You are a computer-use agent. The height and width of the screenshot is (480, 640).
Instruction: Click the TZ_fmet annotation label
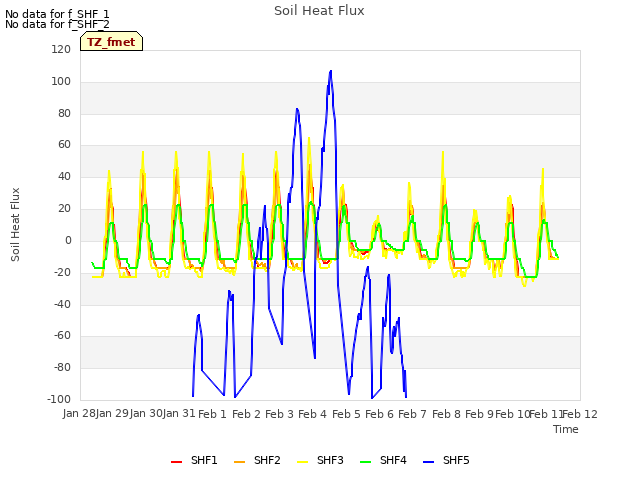pyautogui.click(x=111, y=42)
